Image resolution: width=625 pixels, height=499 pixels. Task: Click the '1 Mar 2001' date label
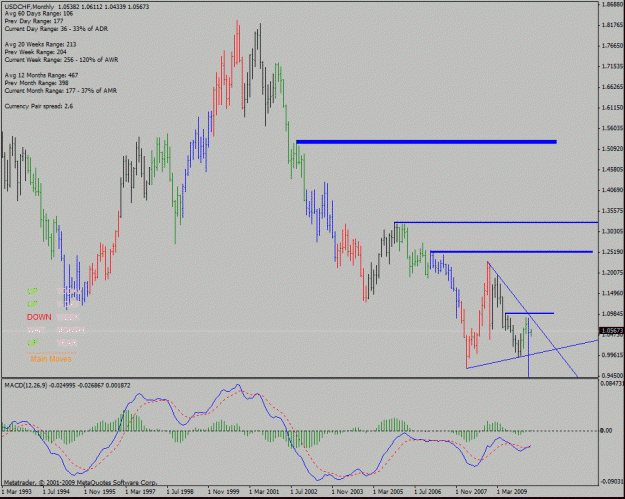point(265,491)
